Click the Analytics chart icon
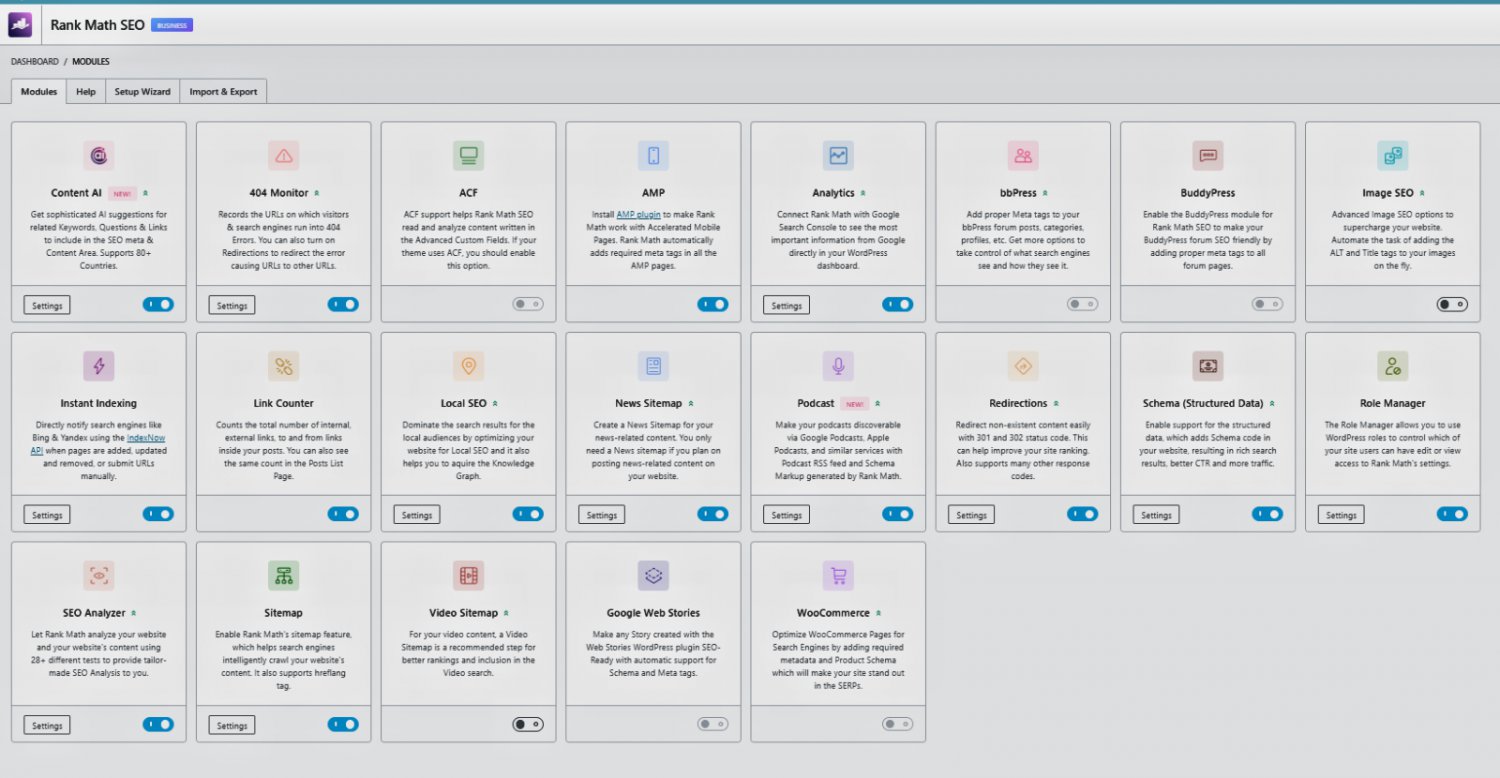1500x778 pixels. point(838,156)
